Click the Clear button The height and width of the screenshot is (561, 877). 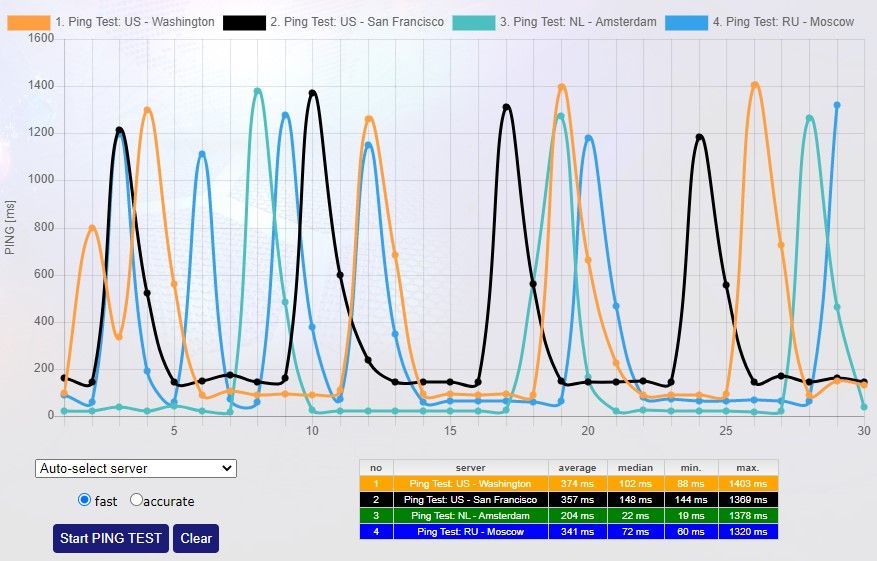coord(195,538)
